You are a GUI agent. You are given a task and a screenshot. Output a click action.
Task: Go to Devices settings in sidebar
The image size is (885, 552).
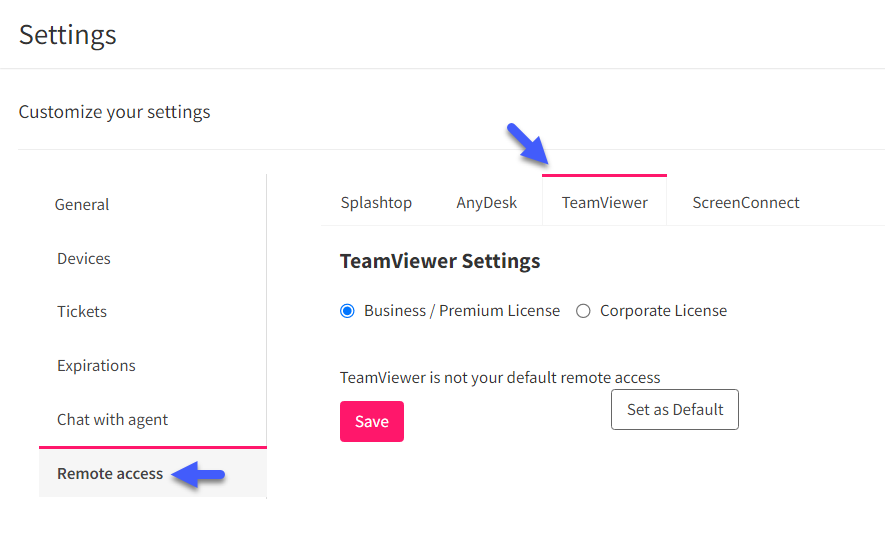(84, 259)
